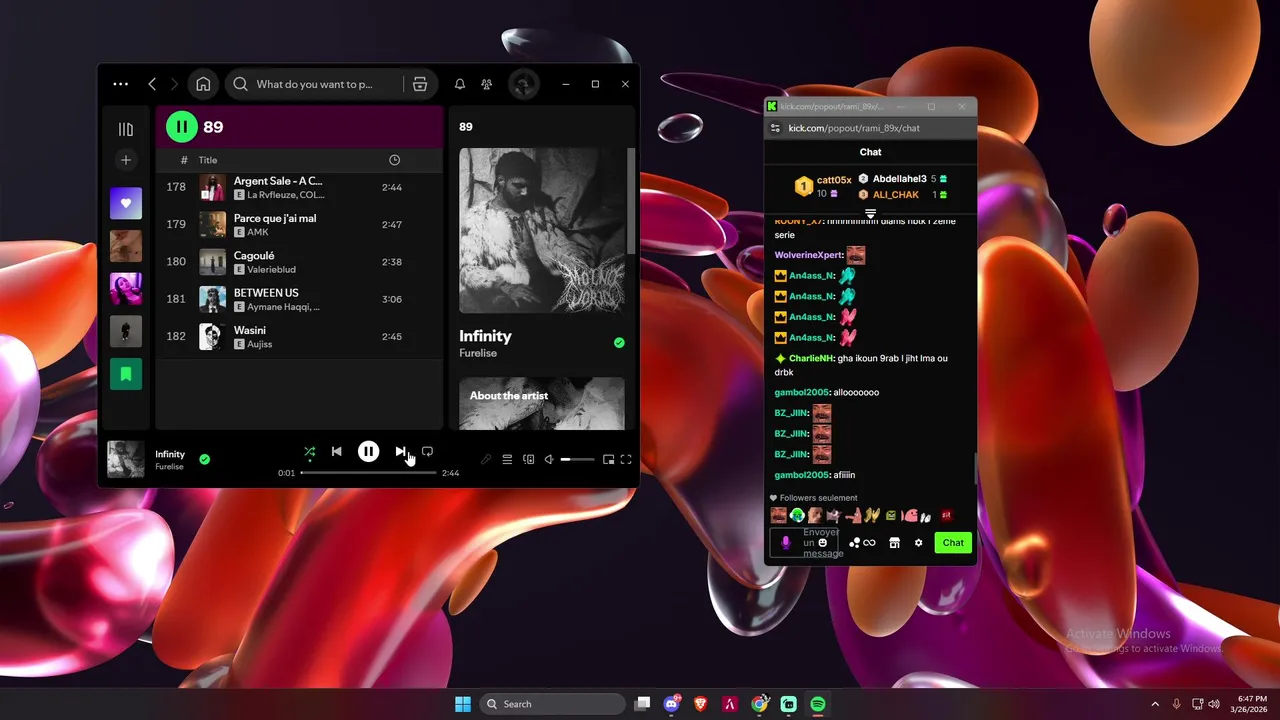Open the Kick chat shop icon
The width and height of the screenshot is (1280, 720).
pos(895,543)
